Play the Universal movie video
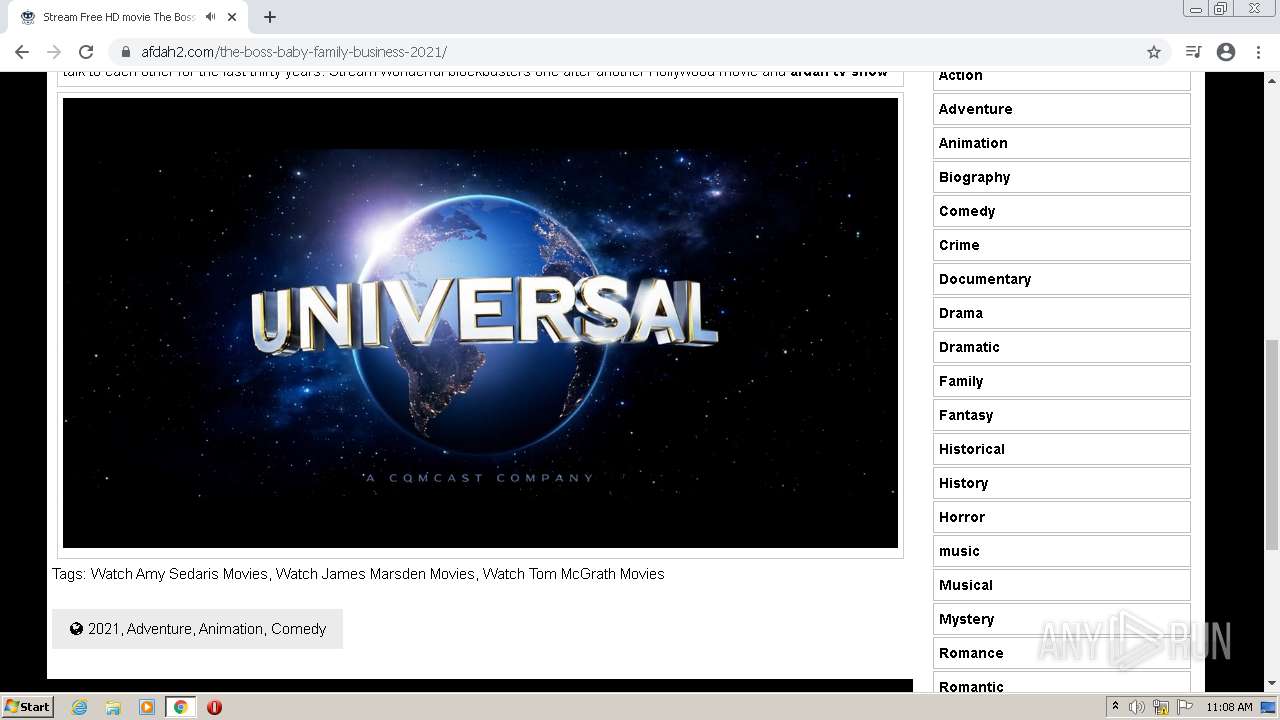1280x720 pixels. (x=480, y=323)
